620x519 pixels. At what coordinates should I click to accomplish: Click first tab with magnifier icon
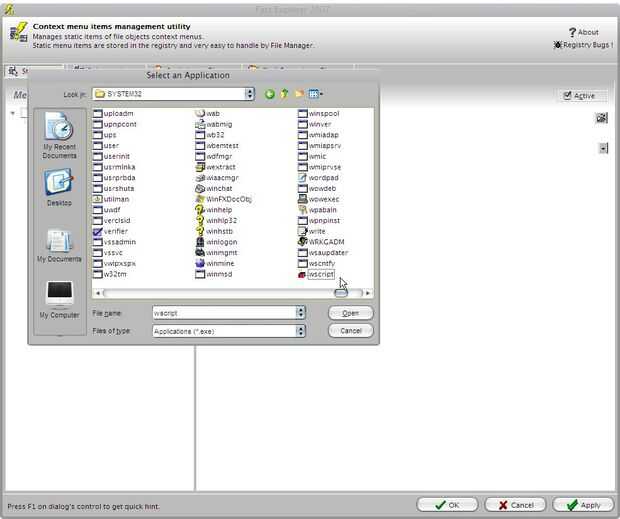[17, 72]
